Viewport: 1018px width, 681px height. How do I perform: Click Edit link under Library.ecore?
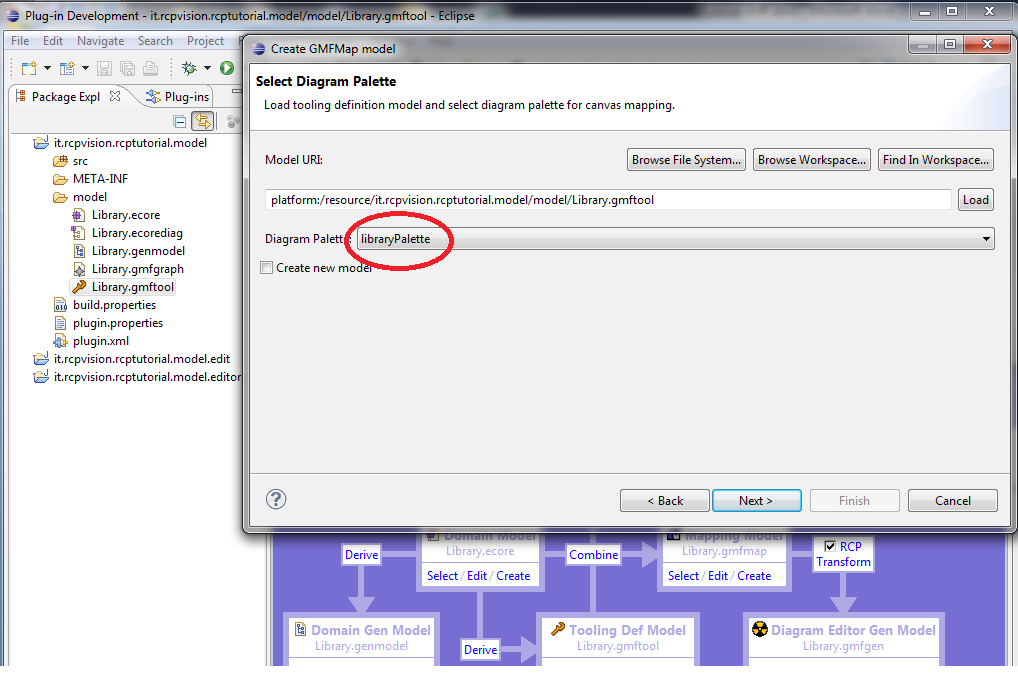pyautogui.click(x=477, y=576)
